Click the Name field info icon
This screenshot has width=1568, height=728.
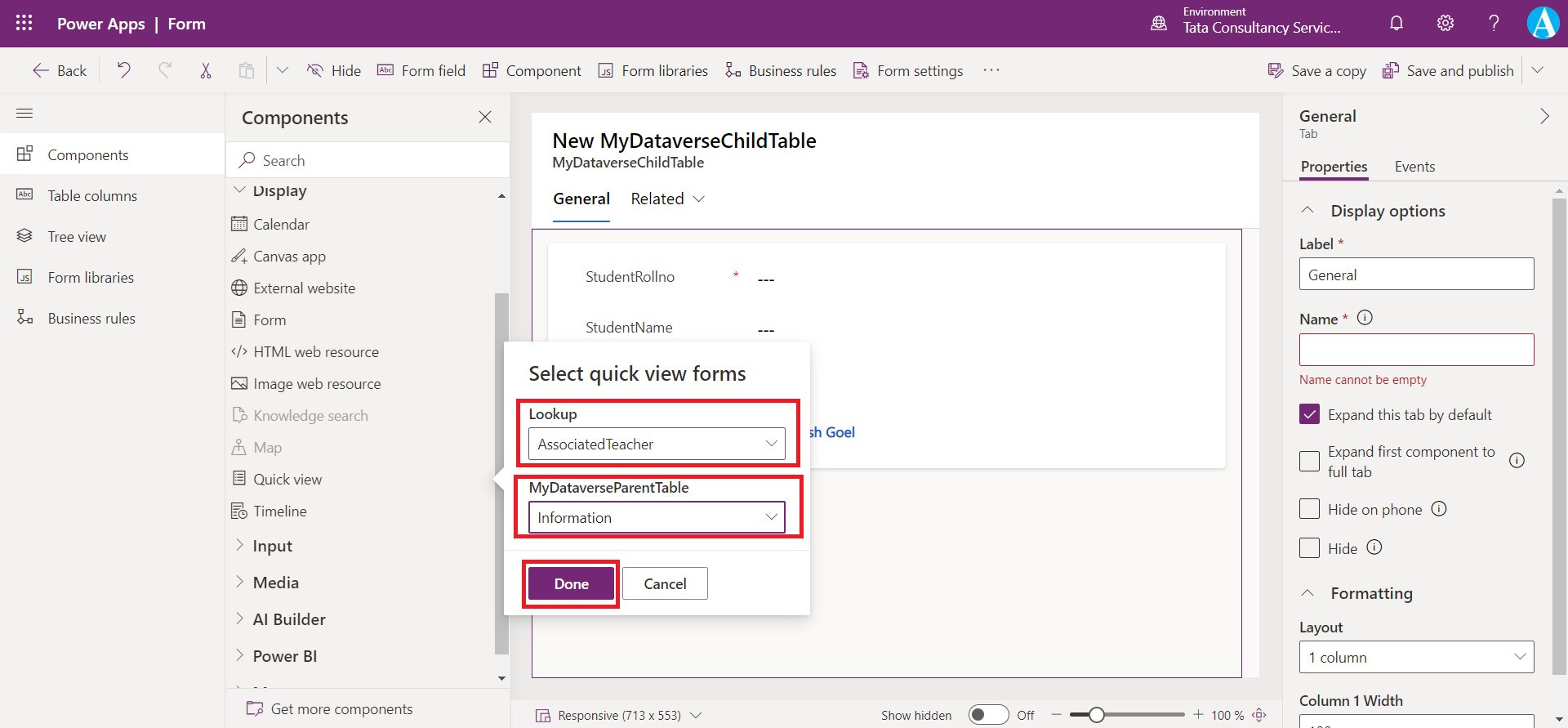(1365, 318)
